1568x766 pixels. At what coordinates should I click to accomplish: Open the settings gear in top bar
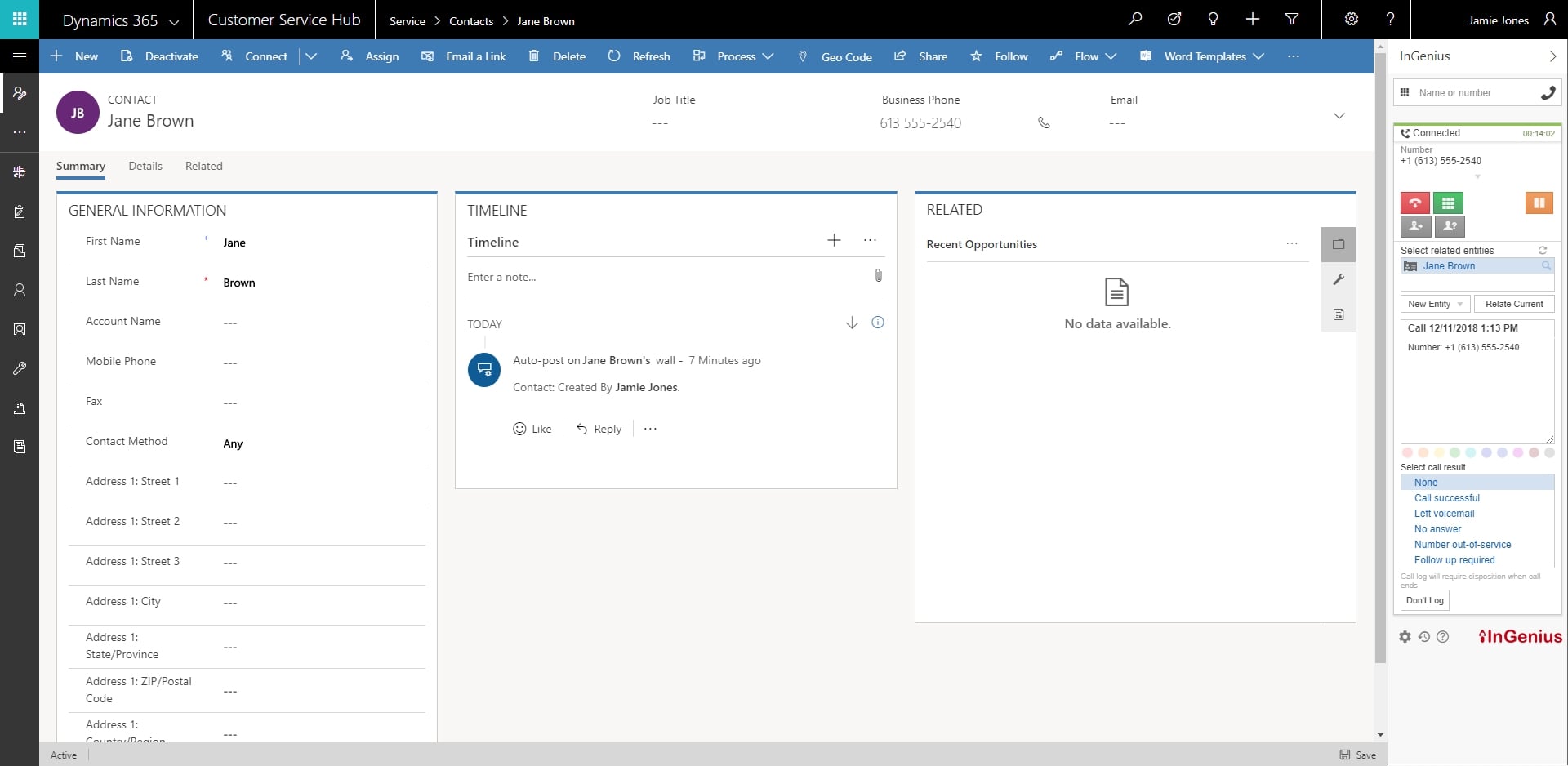1352,19
